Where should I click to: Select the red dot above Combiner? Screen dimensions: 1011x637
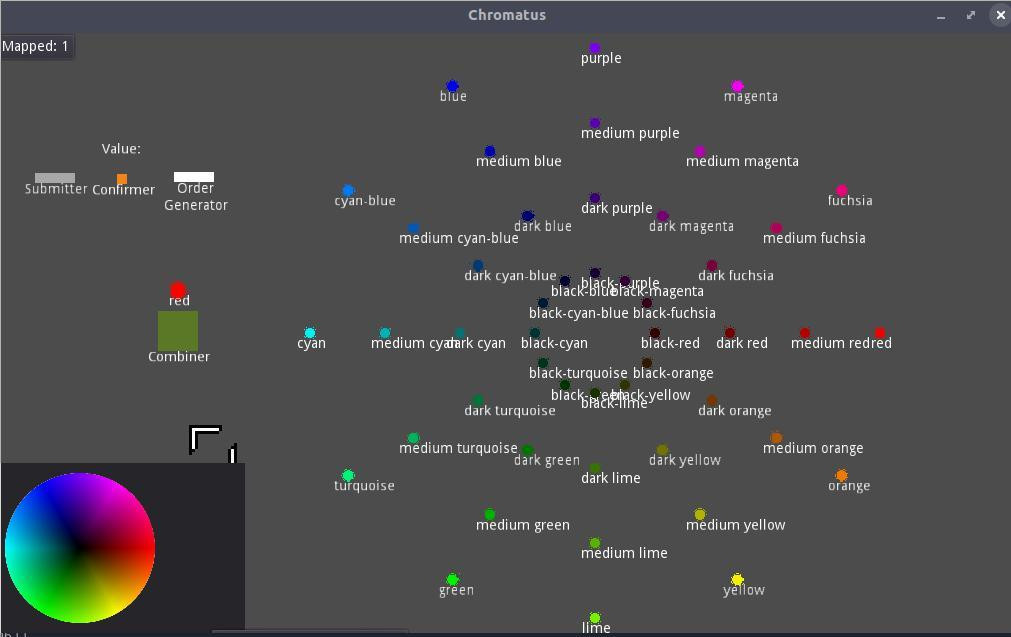(178, 290)
